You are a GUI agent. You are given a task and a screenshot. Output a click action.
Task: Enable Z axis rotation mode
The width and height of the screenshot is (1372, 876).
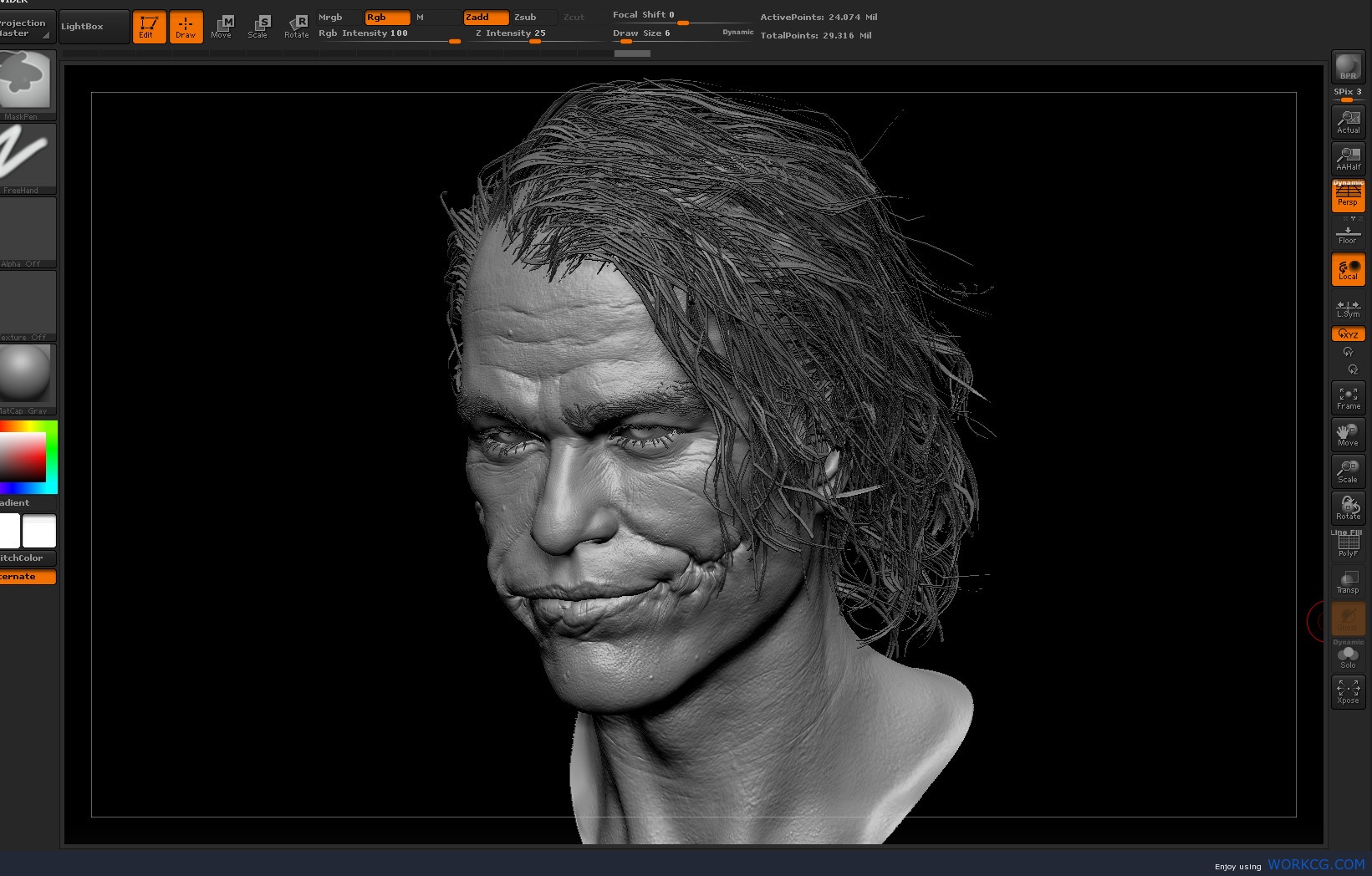click(x=1352, y=369)
